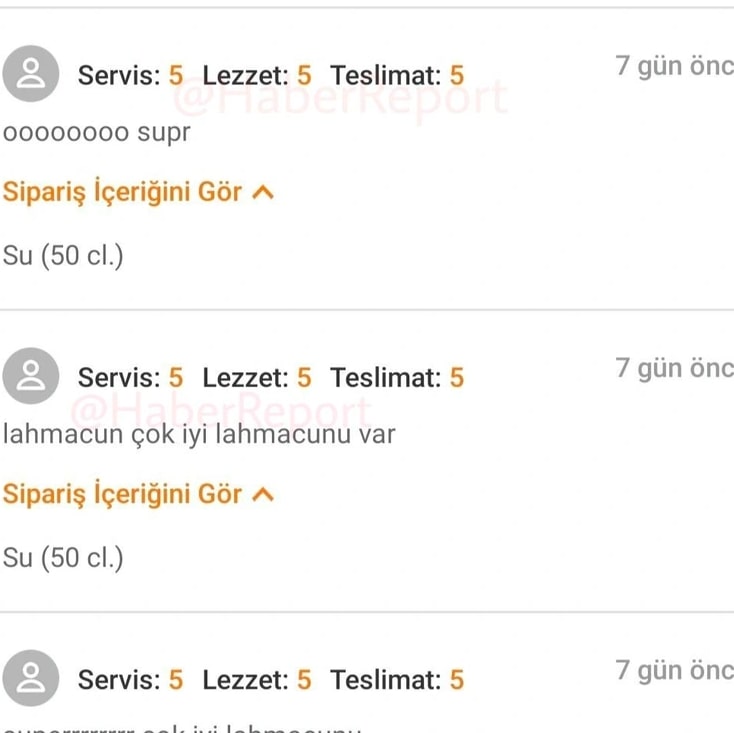Image resolution: width=734 pixels, height=733 pixels.
Task: Click the avatar icon beside the lahmacun review
Action: click(x=31, y=377)
